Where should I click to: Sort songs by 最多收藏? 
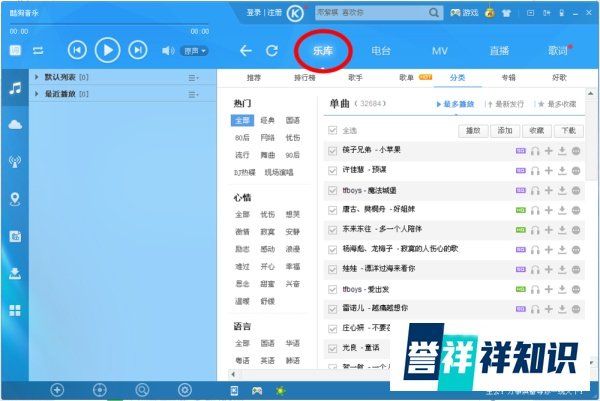tap(557, 104)
